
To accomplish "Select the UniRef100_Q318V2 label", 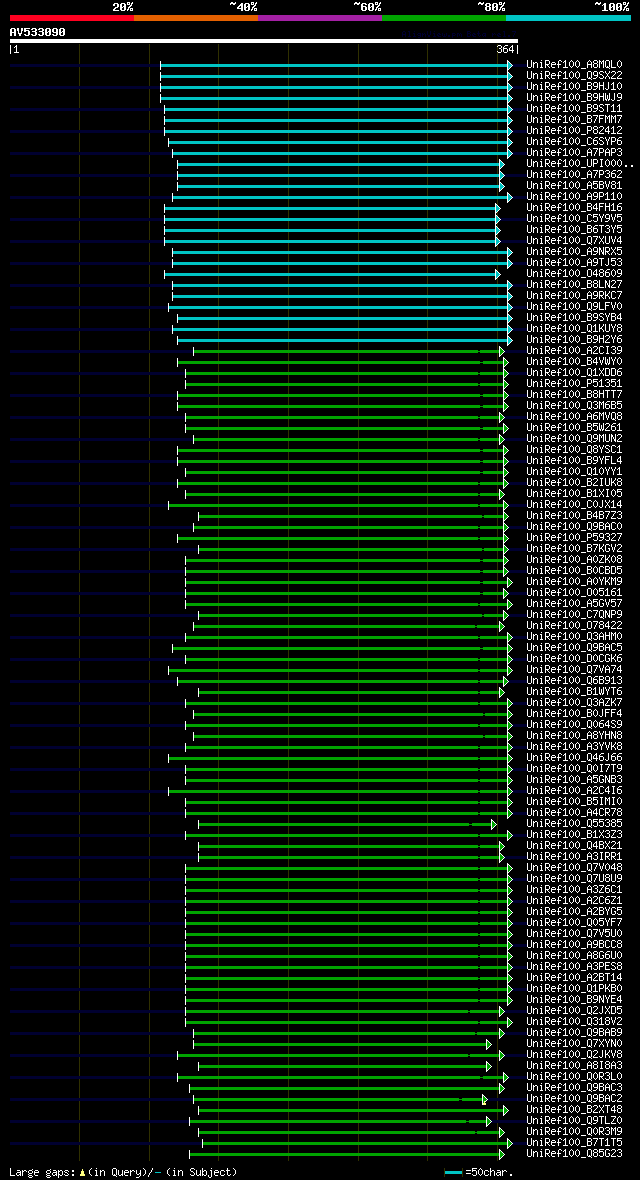I will pyautogui.click(x=574, y=1021).
